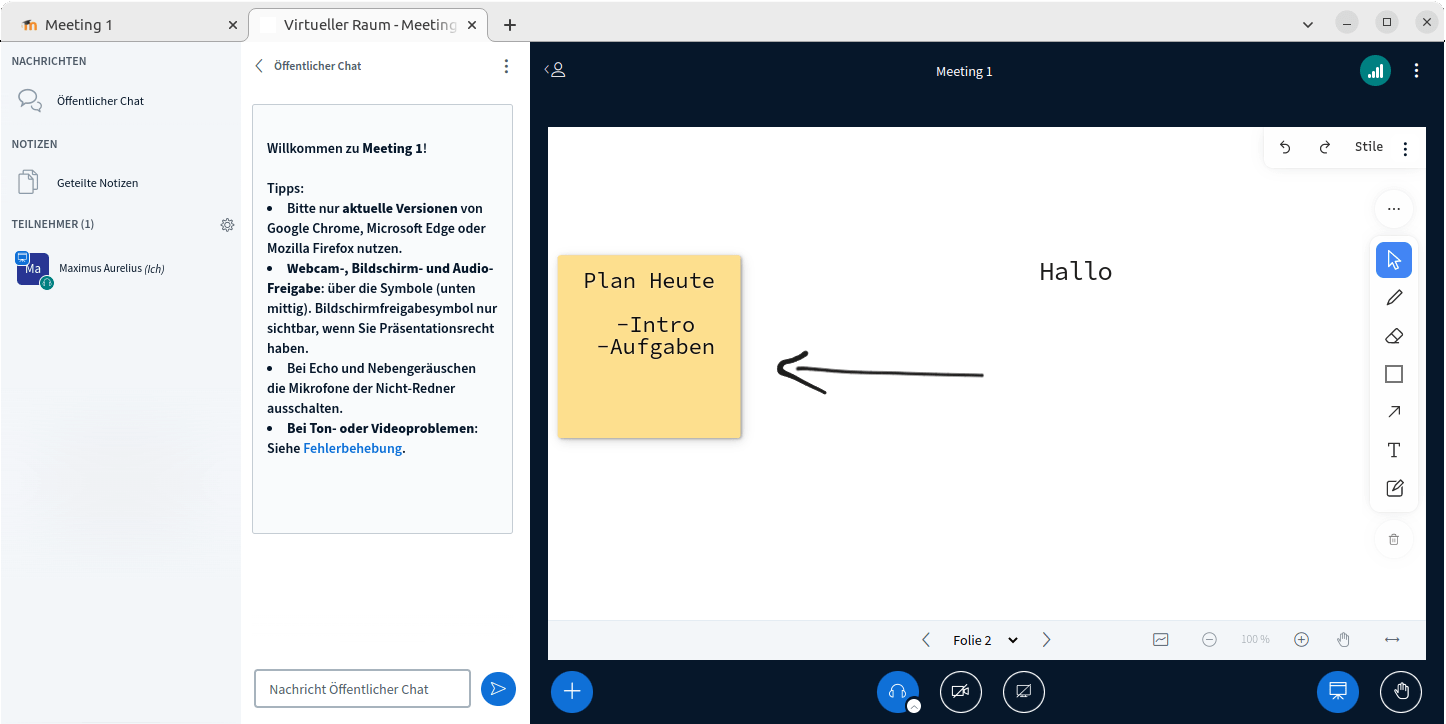
Task: Select the Eraser tool
Action: pyautogui.click(x=1394, y=336)
